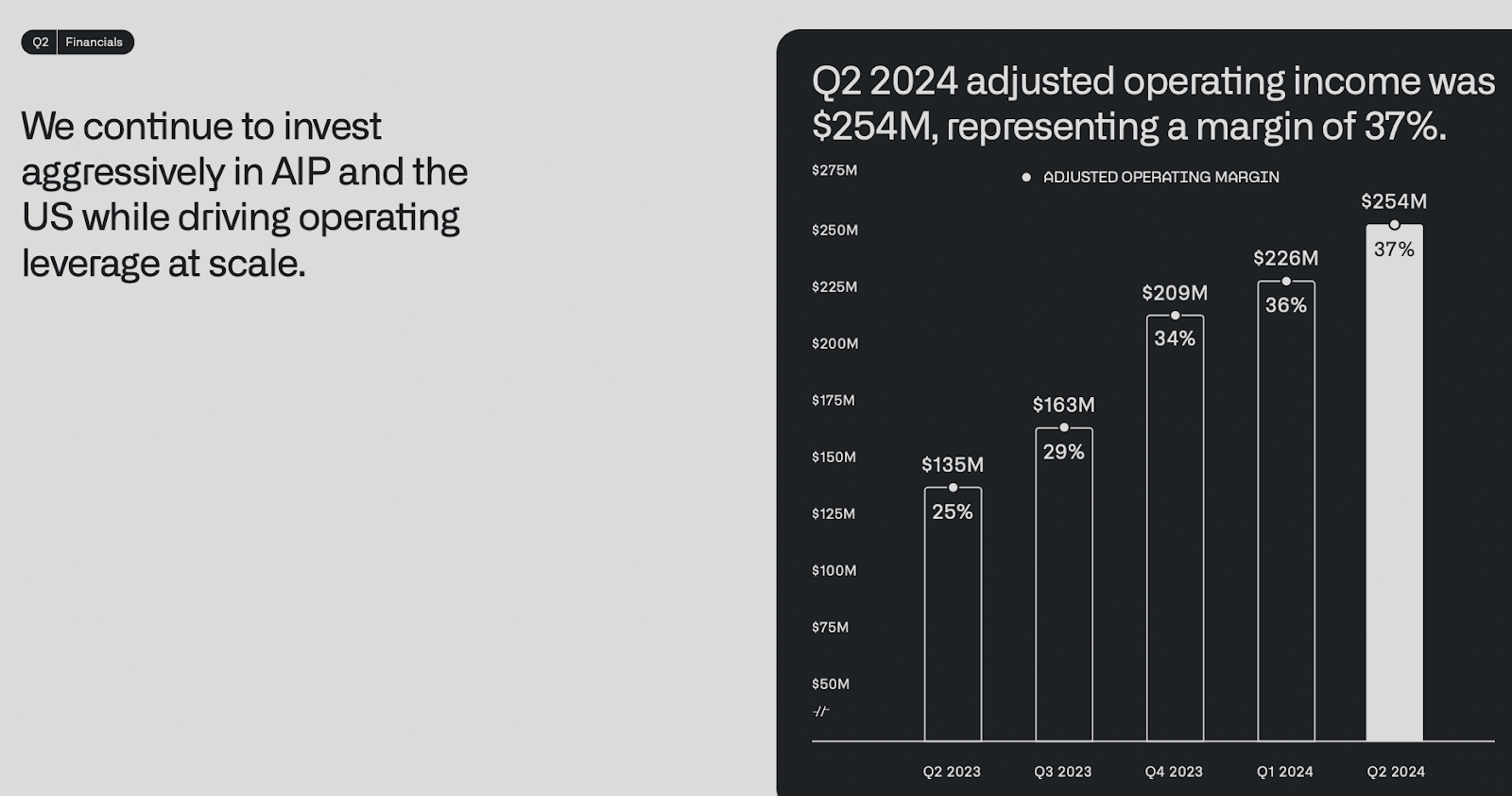1512x796 pixels.
Task: Select the Financials label in the pill
Action: [94, 43]
